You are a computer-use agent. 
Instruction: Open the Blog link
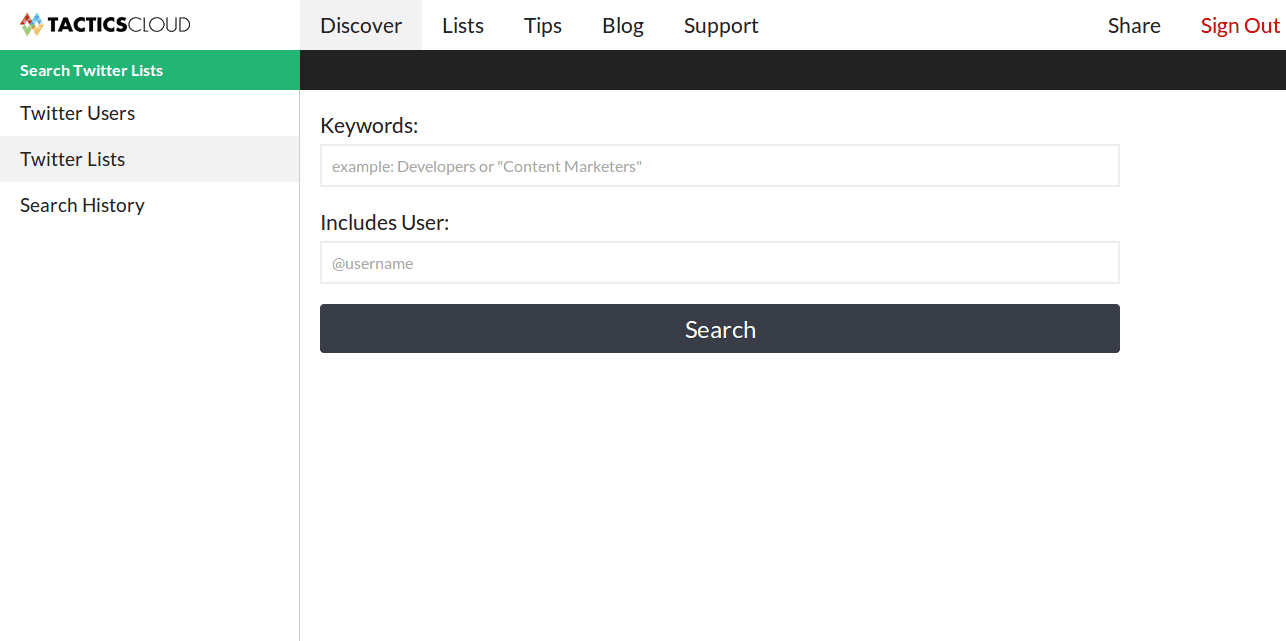coord(623,25)
